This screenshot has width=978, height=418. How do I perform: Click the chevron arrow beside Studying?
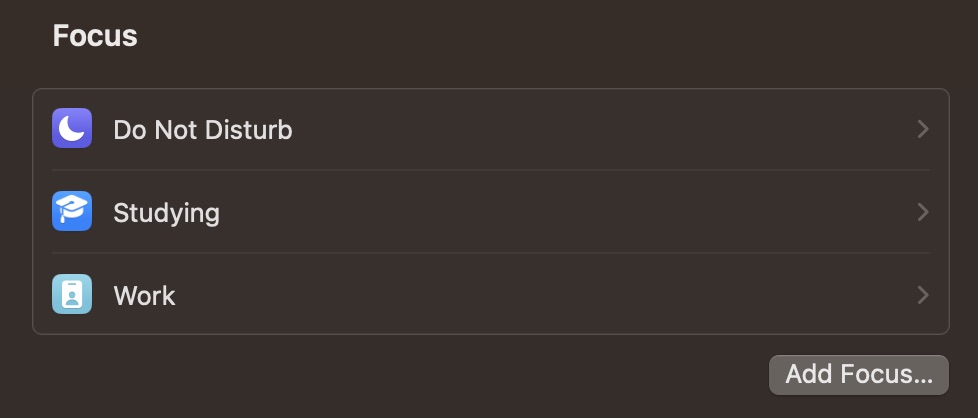point(922,212)
